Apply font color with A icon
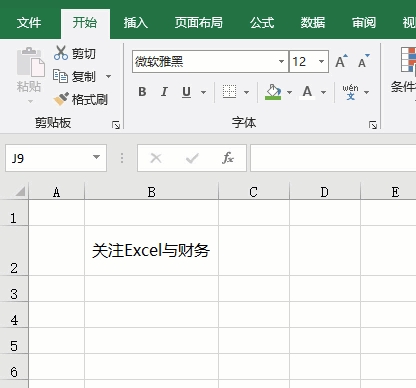 (x=307, y=92)
